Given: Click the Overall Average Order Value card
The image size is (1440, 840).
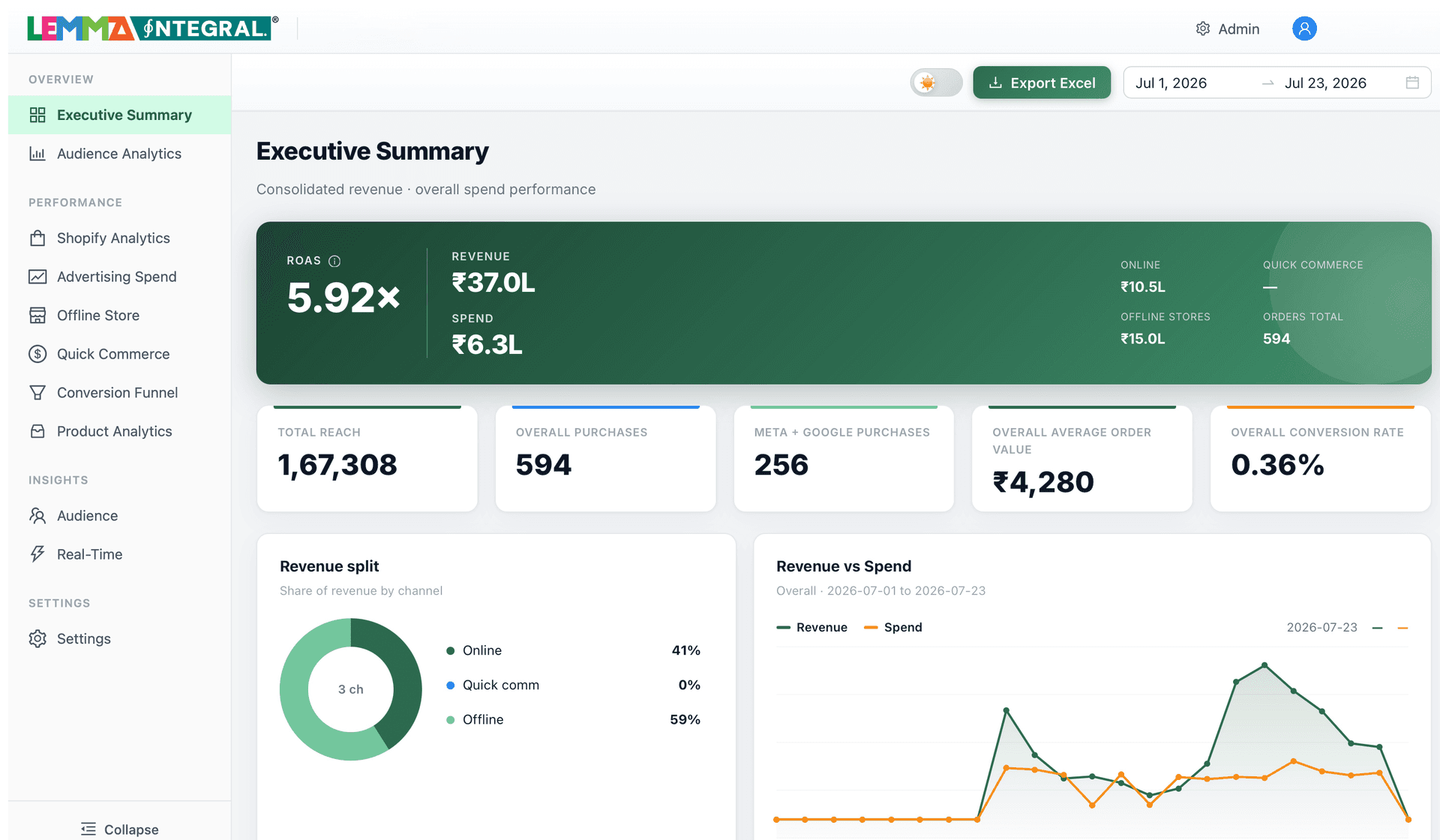Looking at the screenshot, I should pos(1082,459).
